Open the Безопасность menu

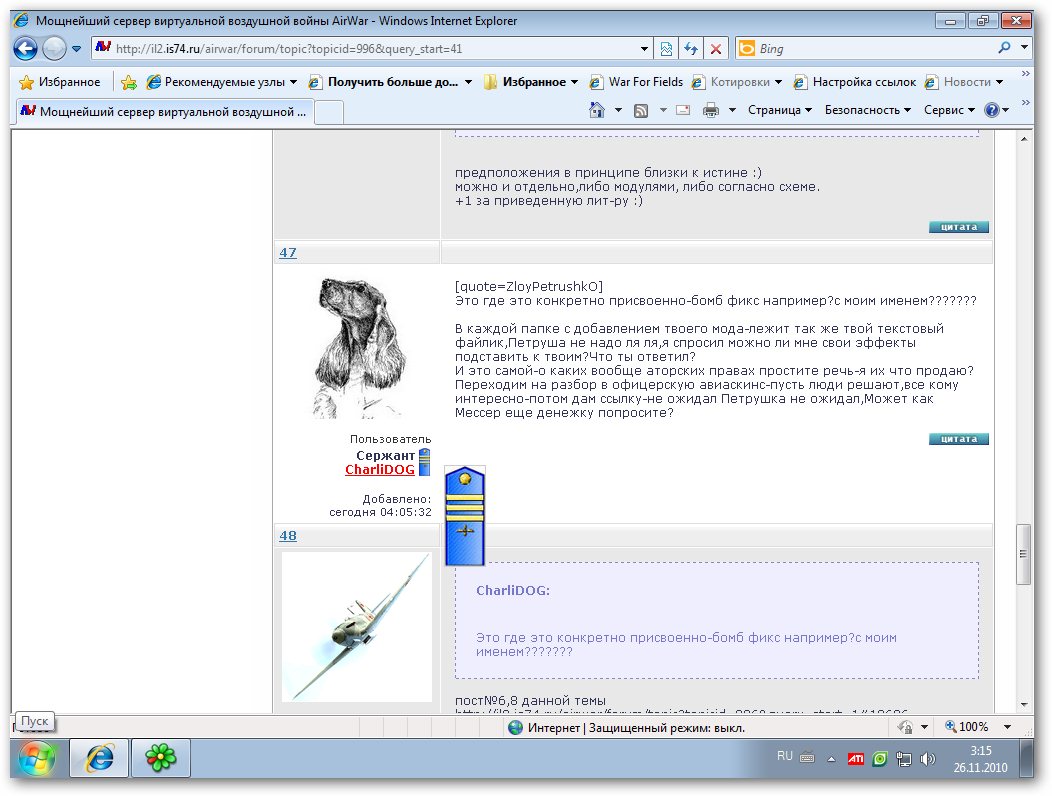coord(867,110)
